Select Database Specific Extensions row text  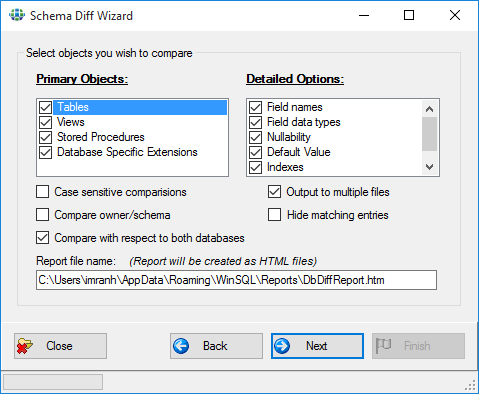click(x=127, y=152)
